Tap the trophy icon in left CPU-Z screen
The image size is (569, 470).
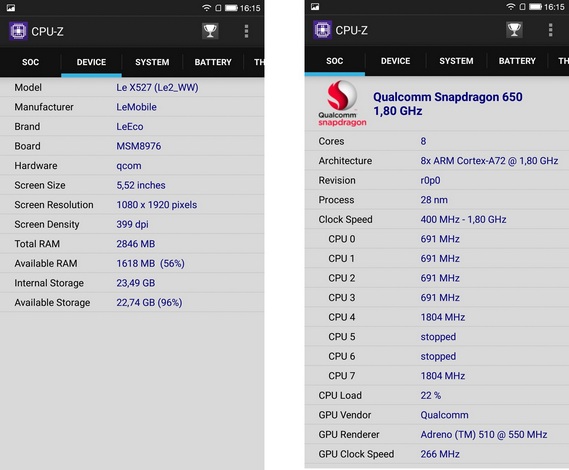[210, 31]
